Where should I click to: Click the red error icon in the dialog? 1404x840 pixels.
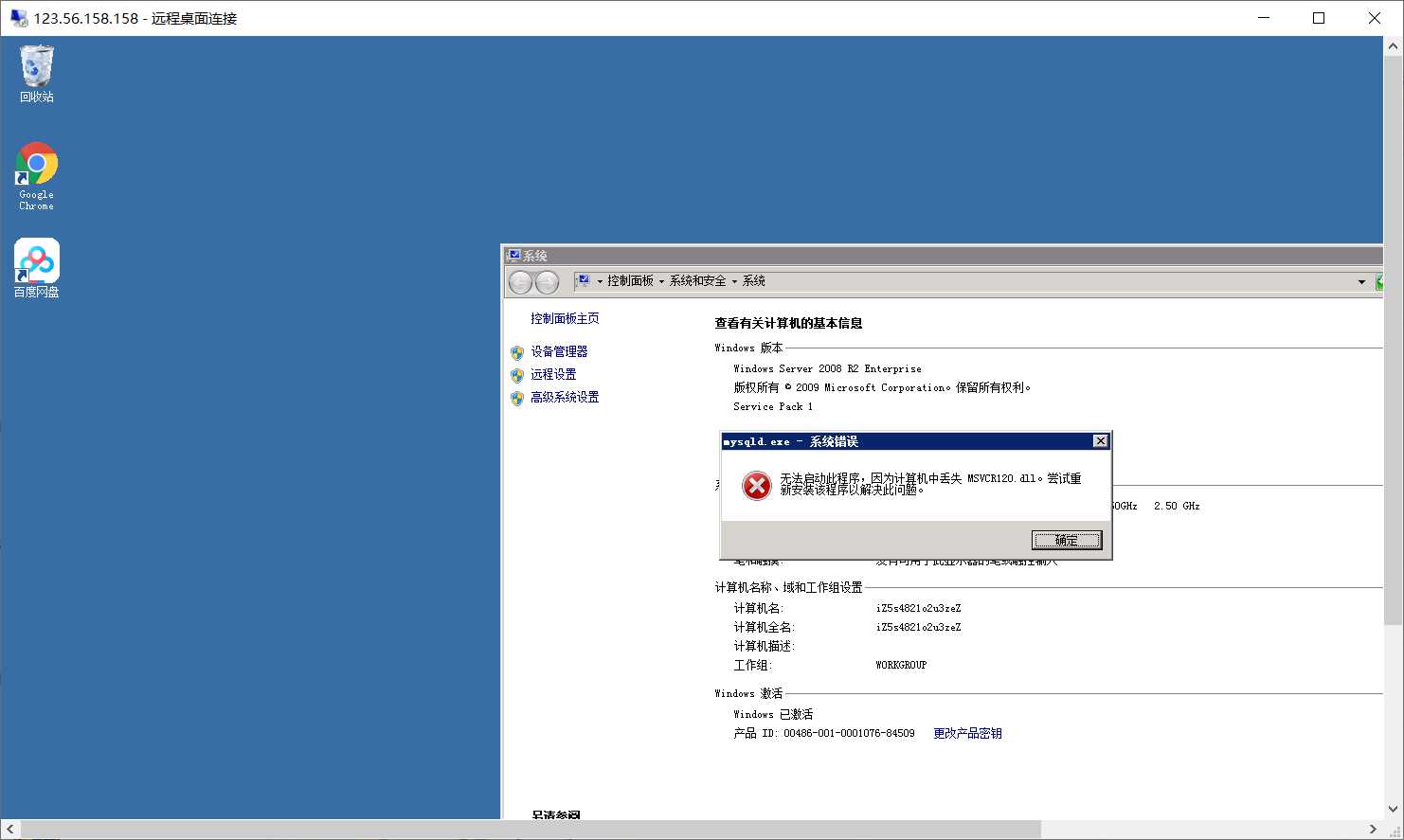[756, 486]
